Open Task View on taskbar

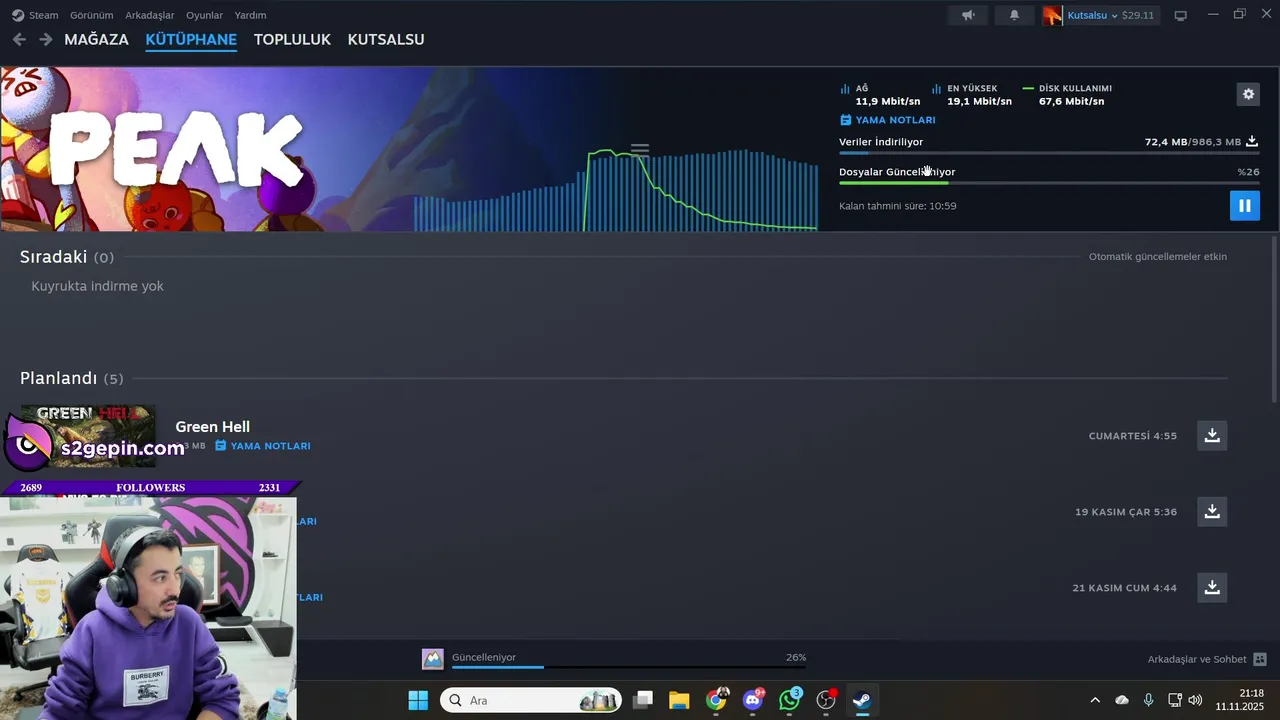tap(643, 700)
